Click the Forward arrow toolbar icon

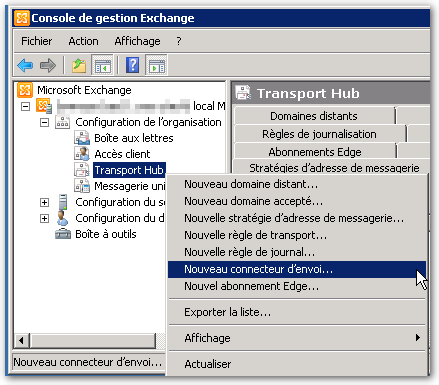point(48,65)
